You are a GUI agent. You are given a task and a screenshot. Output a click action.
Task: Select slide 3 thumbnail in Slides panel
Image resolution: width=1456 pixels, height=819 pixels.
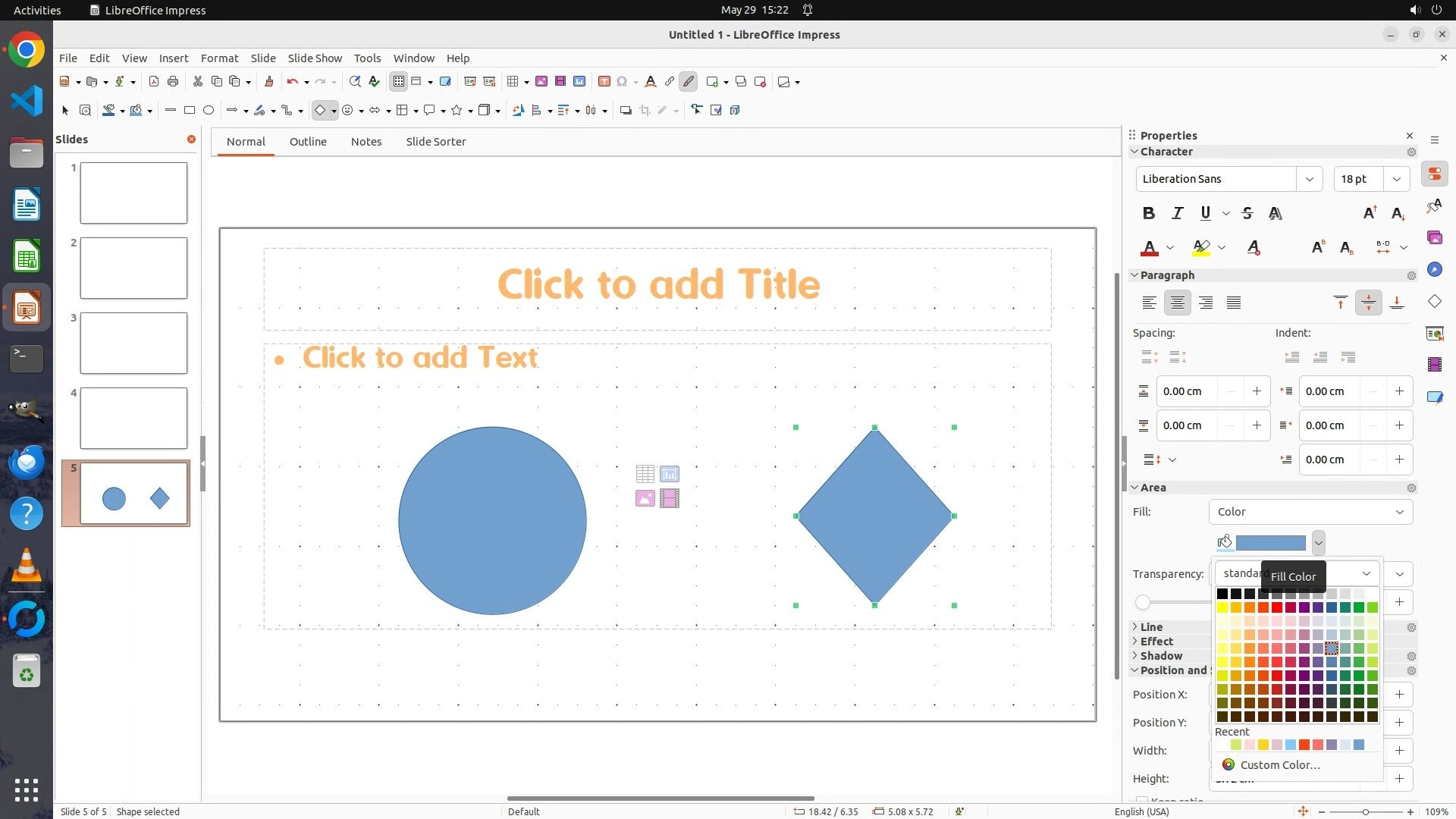tap(133, 343)
